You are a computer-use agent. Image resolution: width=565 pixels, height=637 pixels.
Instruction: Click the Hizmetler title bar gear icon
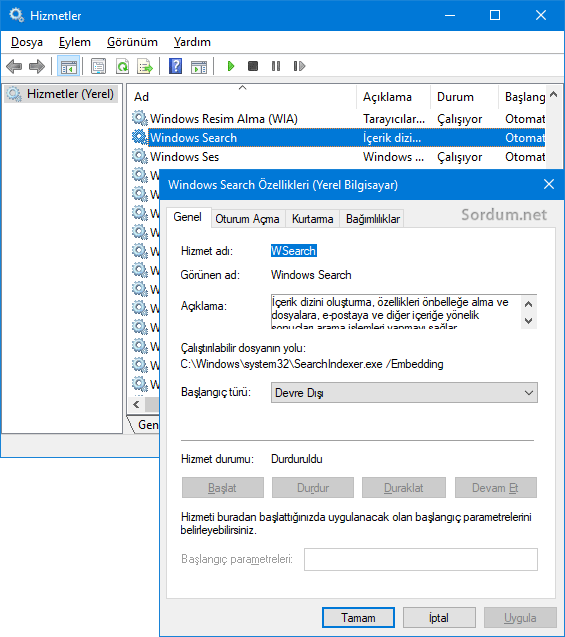coord(17,15)
